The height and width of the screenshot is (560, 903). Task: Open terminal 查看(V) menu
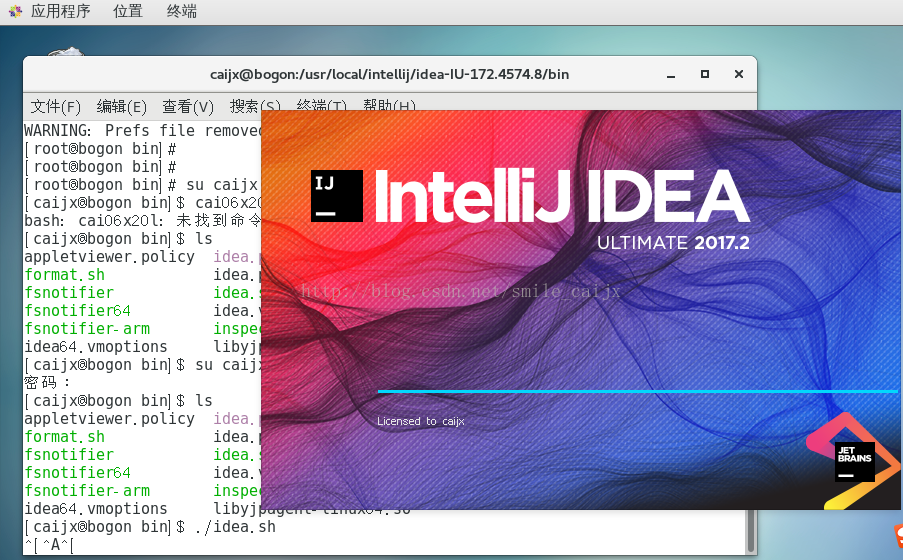pos(188,107)
